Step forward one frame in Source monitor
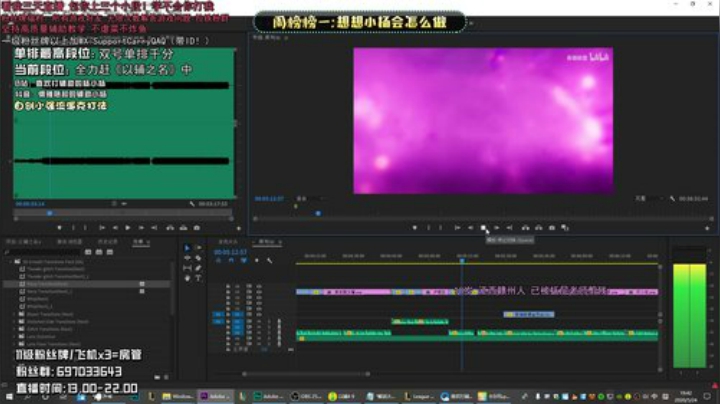Viewport: 720px width, 404px height. click(x=141, y=228)
